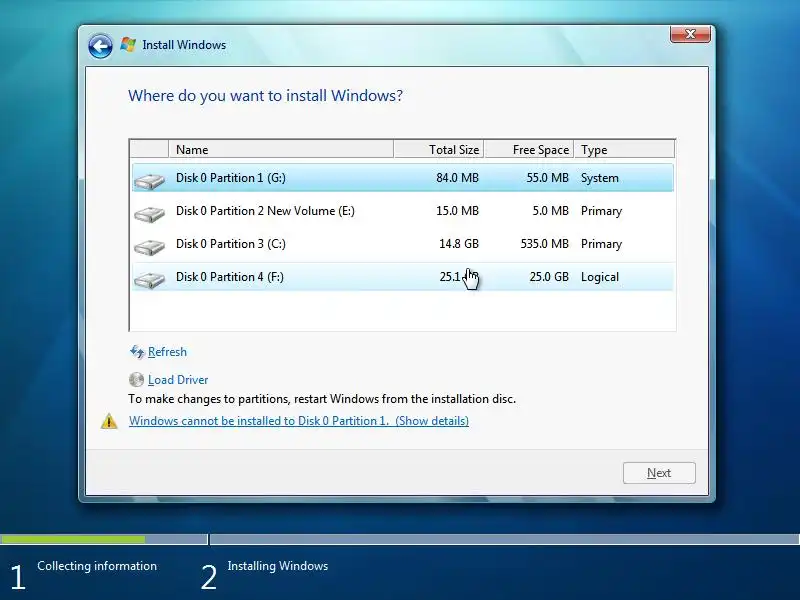Viewport: 800px width, 600px height.
Task: Refresh the partition list
Action: [167, 352]
